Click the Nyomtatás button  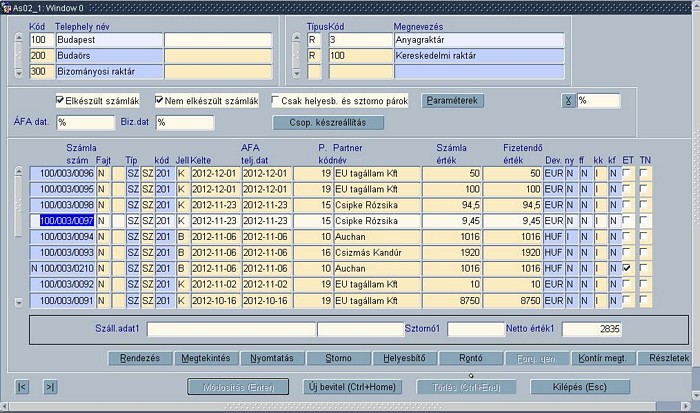[272, 358]
